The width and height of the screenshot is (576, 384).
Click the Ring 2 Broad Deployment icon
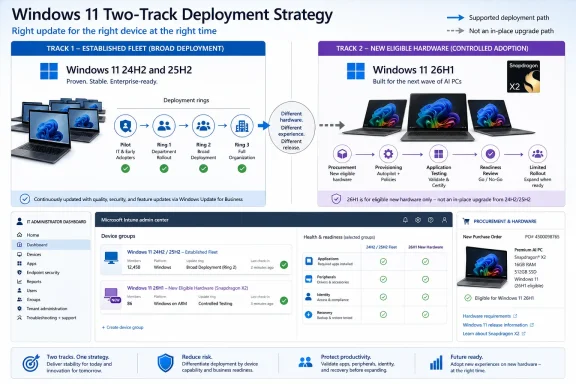pyautogui.click(x=203, y=126)
